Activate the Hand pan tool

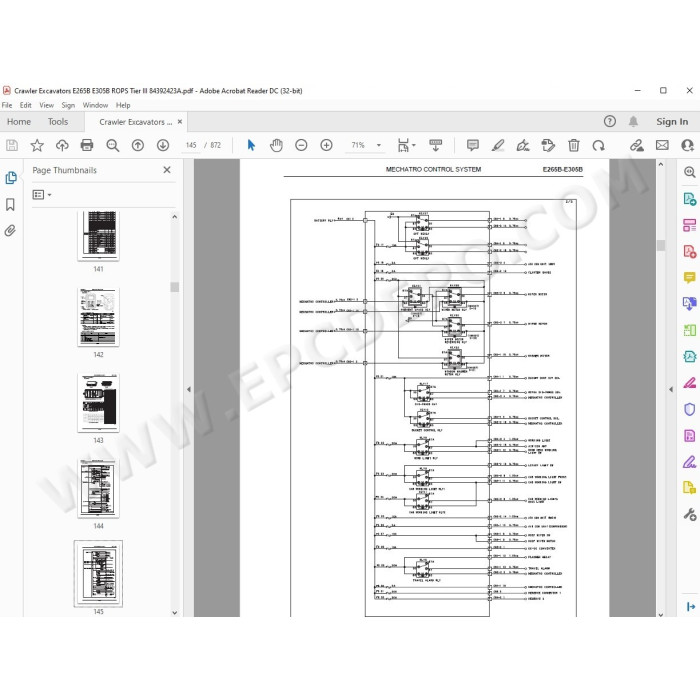tap(276, 145)
